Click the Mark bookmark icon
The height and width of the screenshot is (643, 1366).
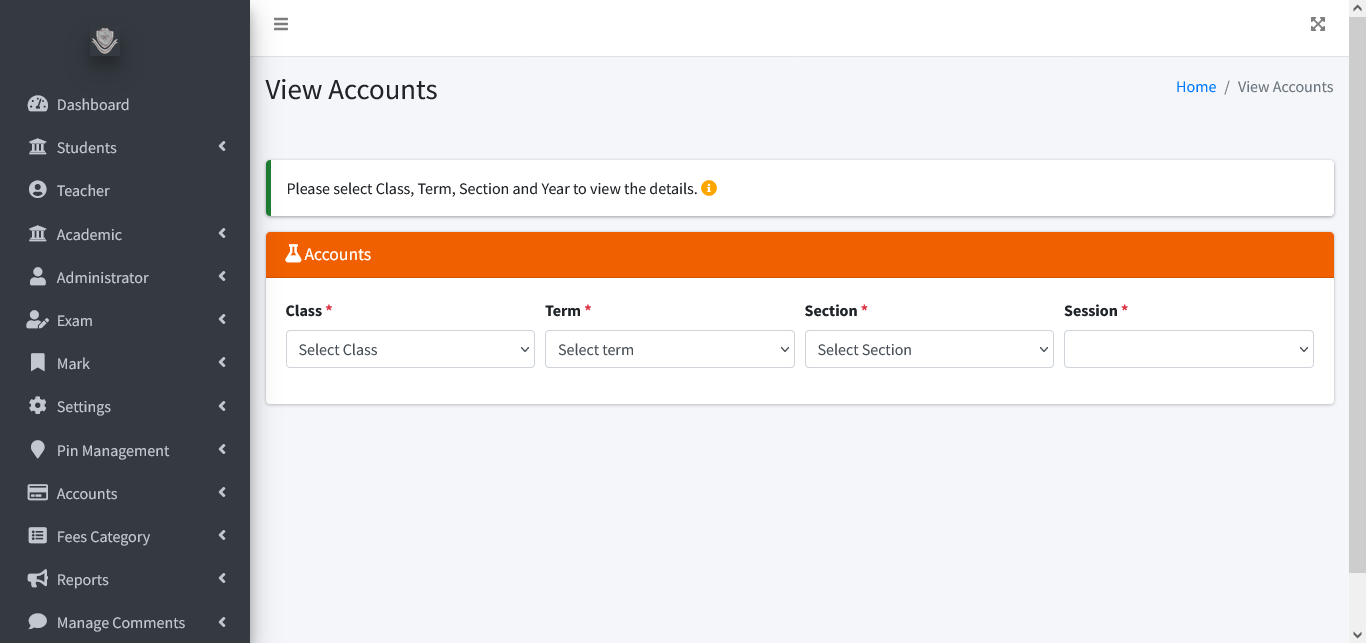coord(38,363)
